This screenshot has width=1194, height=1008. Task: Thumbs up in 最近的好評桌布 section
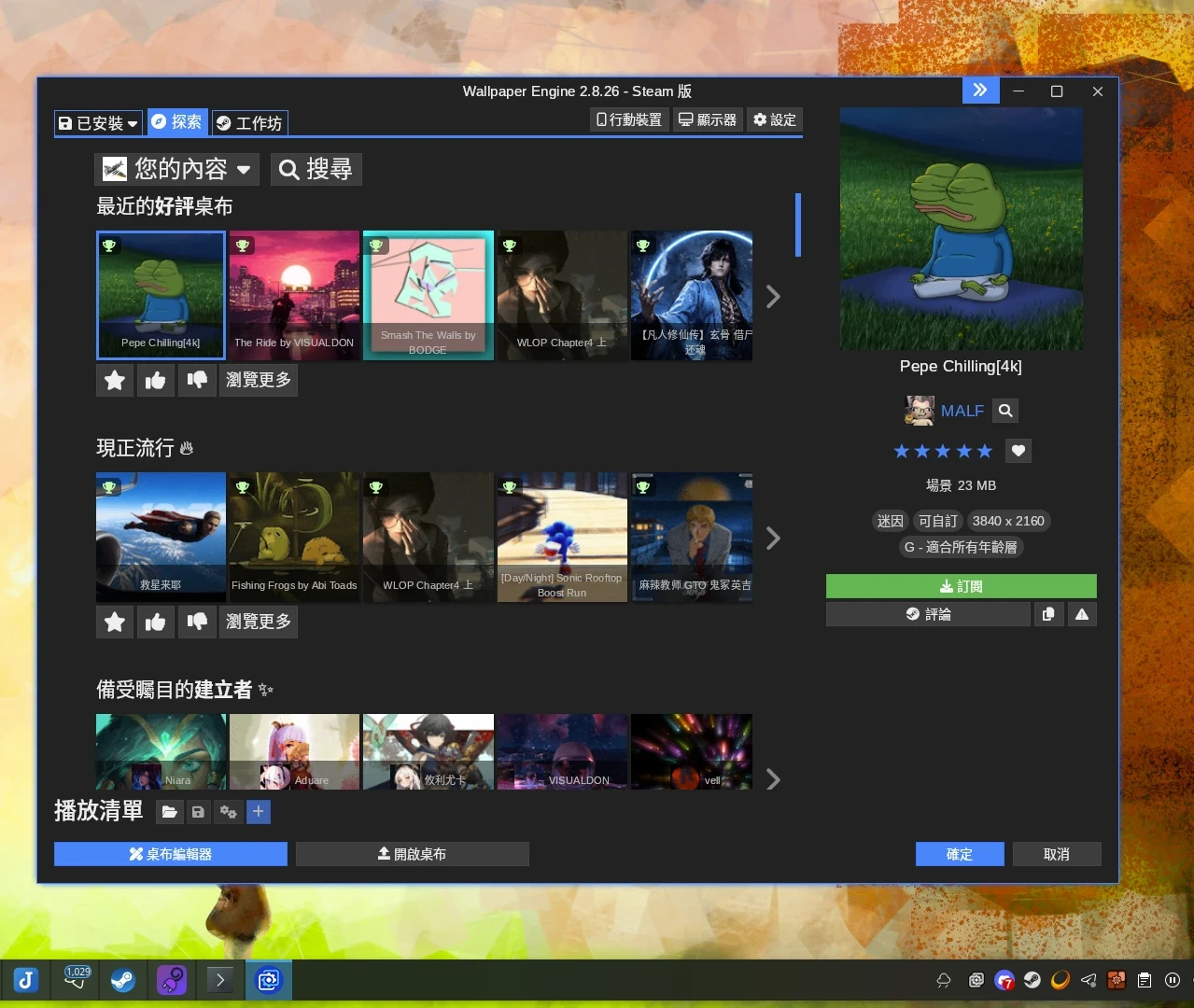pos(156,380)
